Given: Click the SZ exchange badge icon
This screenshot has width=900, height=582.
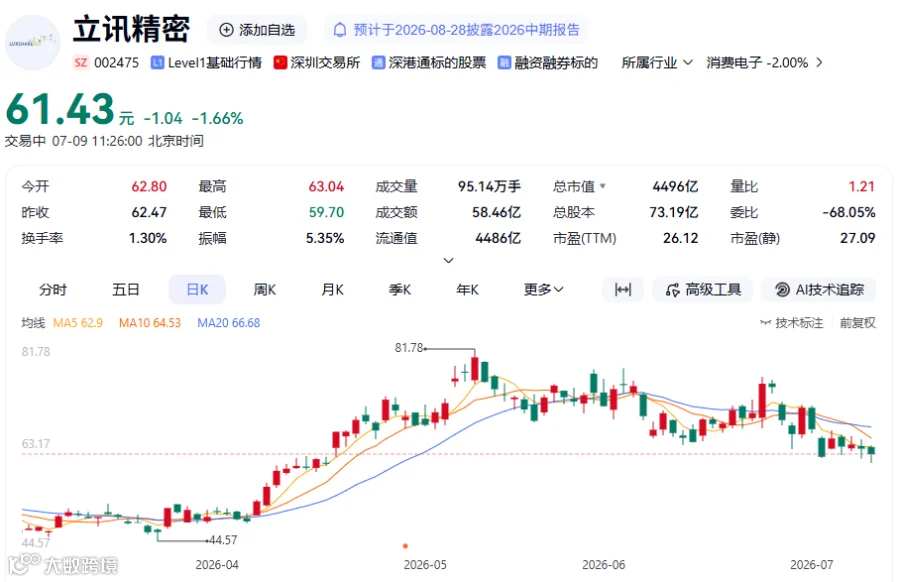Looking at the screenshot, I should click(81, 62).
